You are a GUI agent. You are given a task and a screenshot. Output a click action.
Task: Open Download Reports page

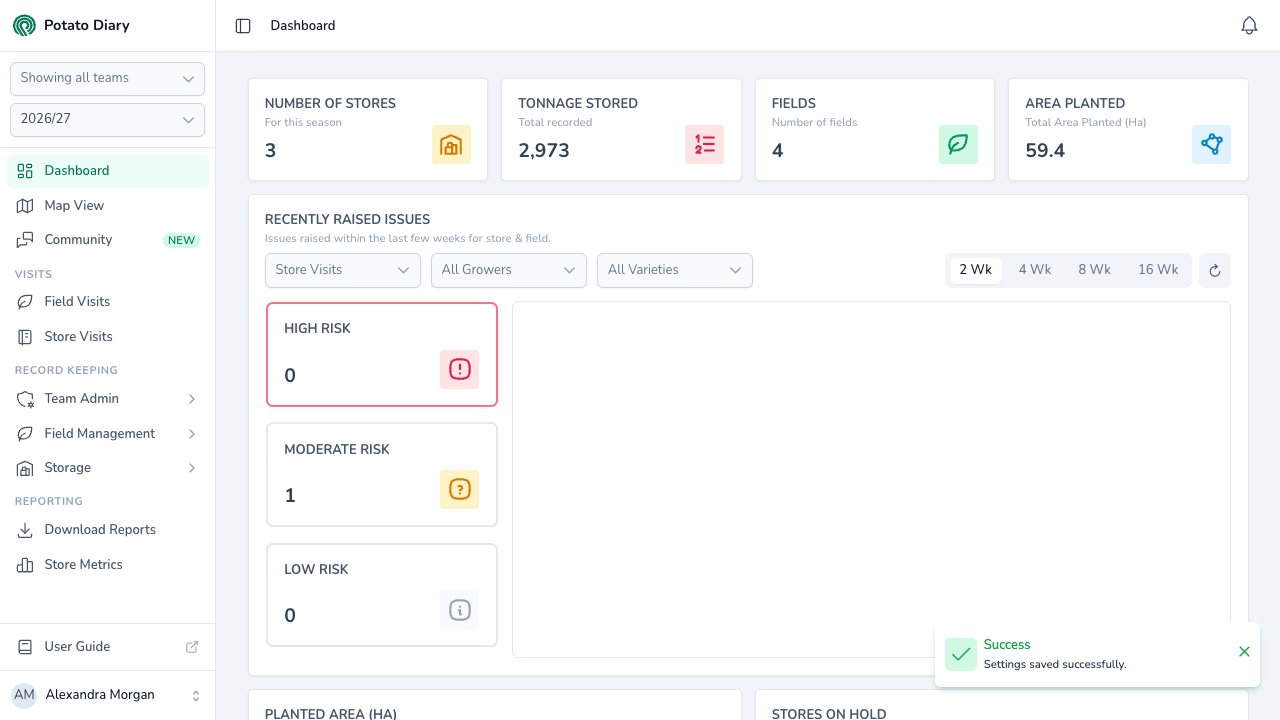(x=108, y=530)
